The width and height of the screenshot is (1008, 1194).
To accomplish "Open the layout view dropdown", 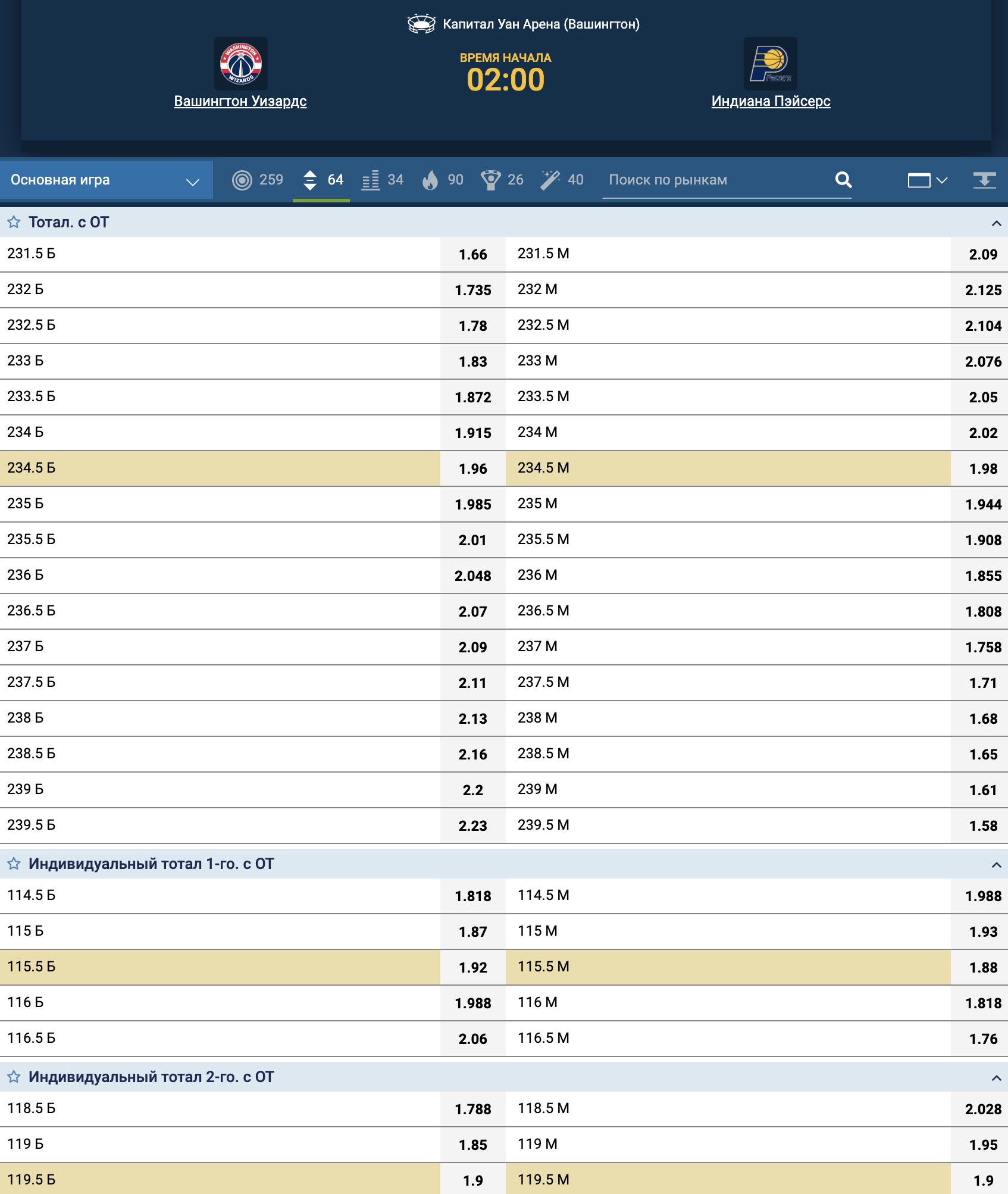I will click(927, 180).
